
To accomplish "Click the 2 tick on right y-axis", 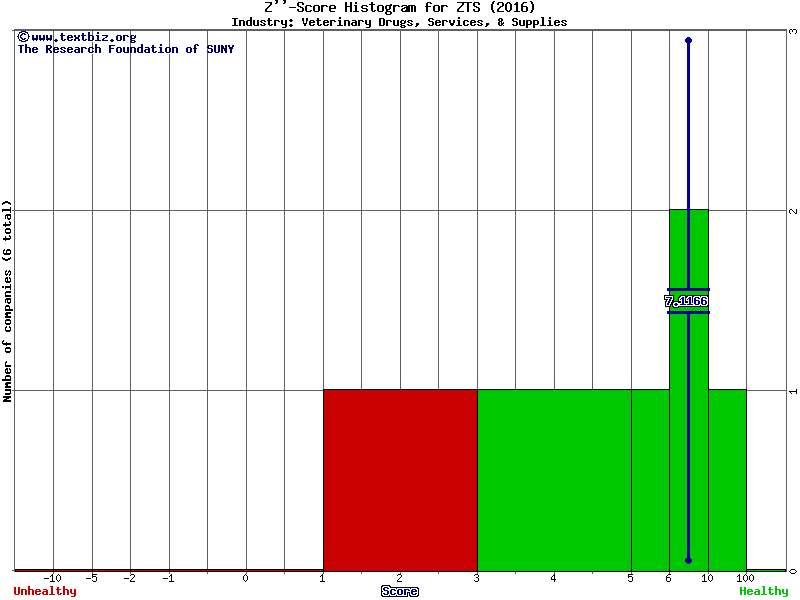I will (x=792, y=211).
